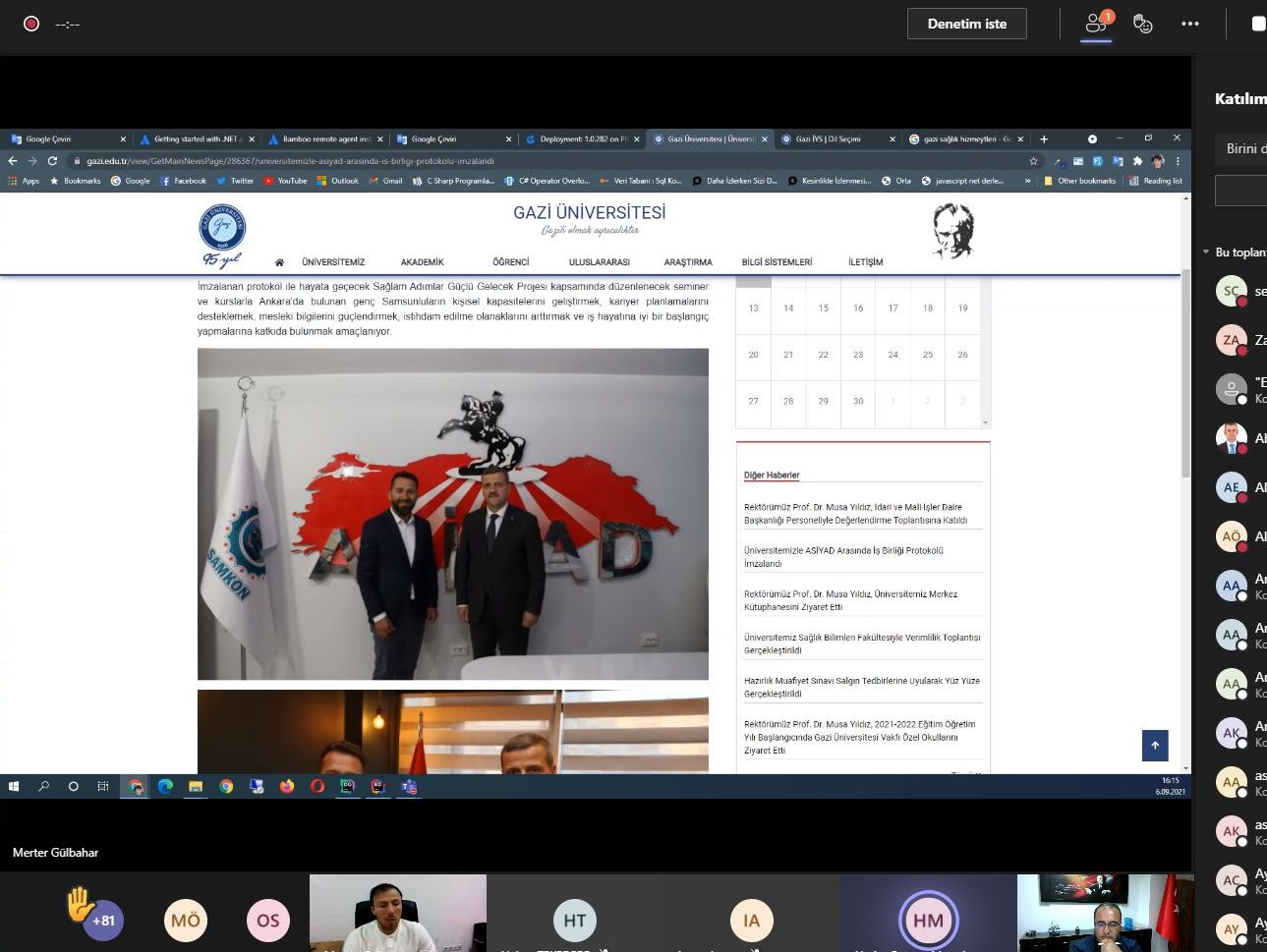Click the Denetim iste button

(x=967, y=24)
